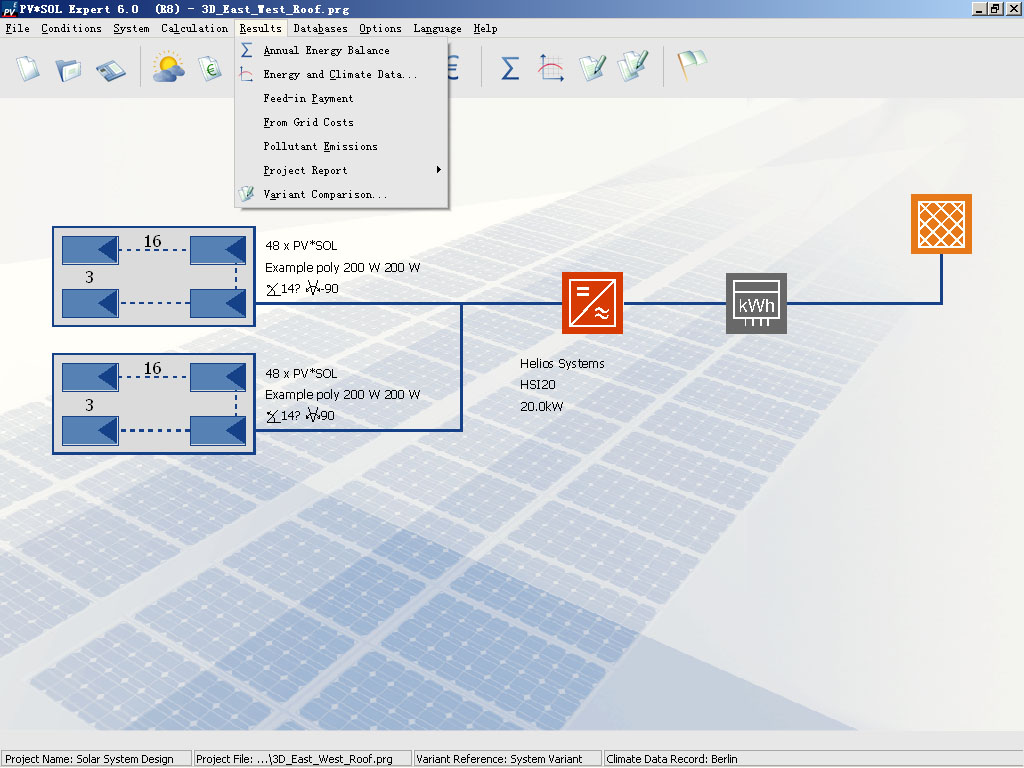Select Pollutant Emissions menu entry
1024x768 pixels.
342,146
